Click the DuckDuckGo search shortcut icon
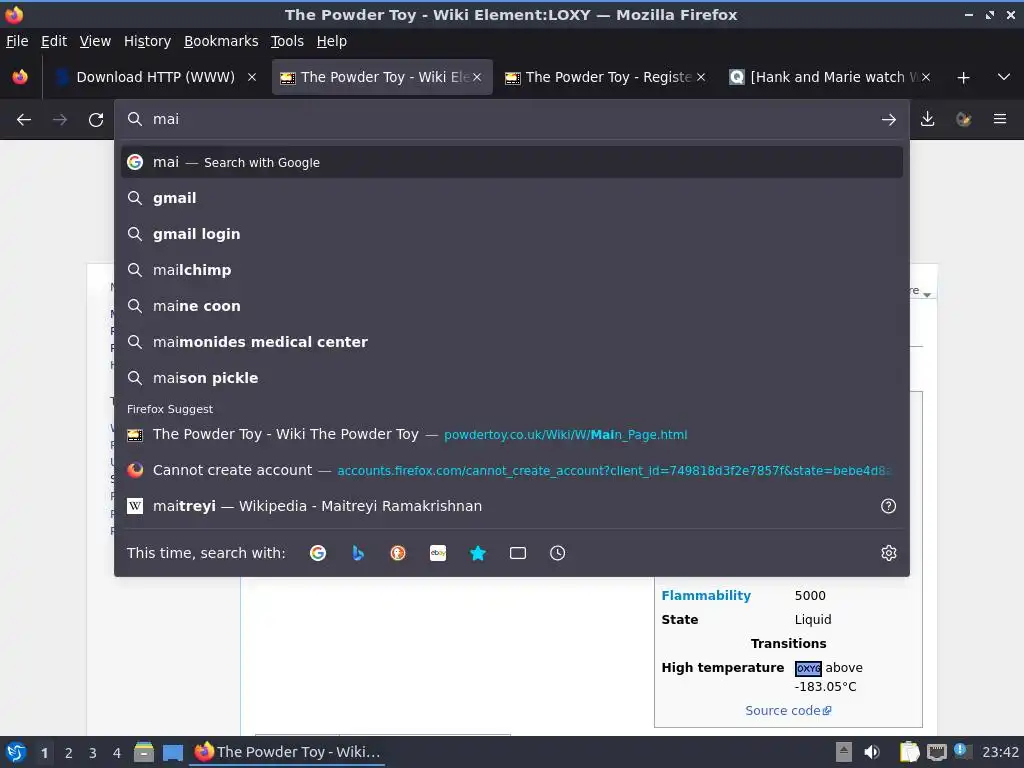1024x768 pixels. (x=398, y=553)
